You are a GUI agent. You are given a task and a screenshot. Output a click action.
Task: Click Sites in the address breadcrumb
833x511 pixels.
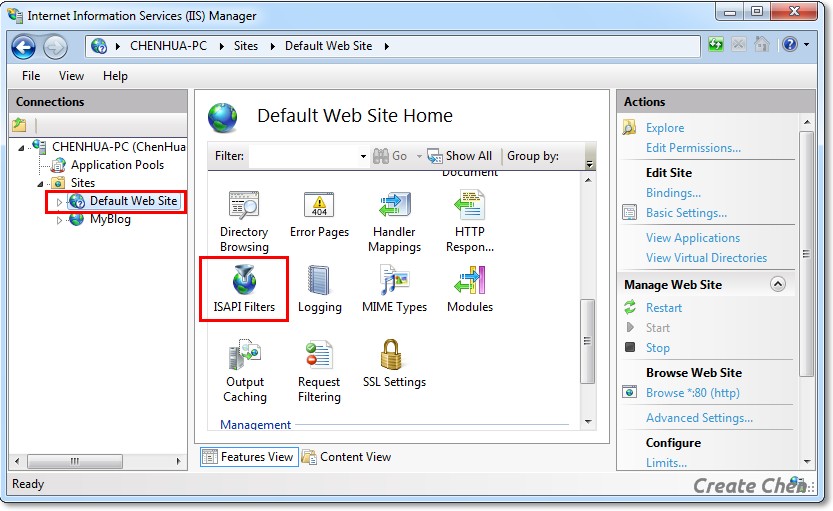[x=246, y=46]
